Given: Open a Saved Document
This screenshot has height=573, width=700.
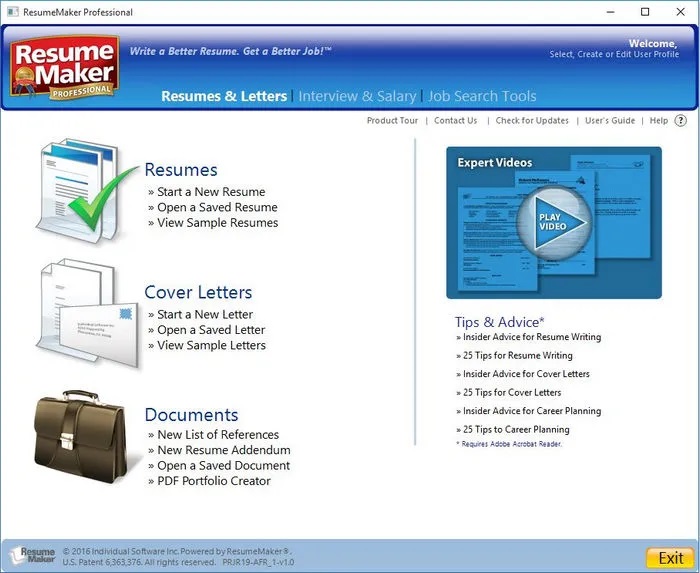Looking at the screenshot, I should (x=224, y=465).
